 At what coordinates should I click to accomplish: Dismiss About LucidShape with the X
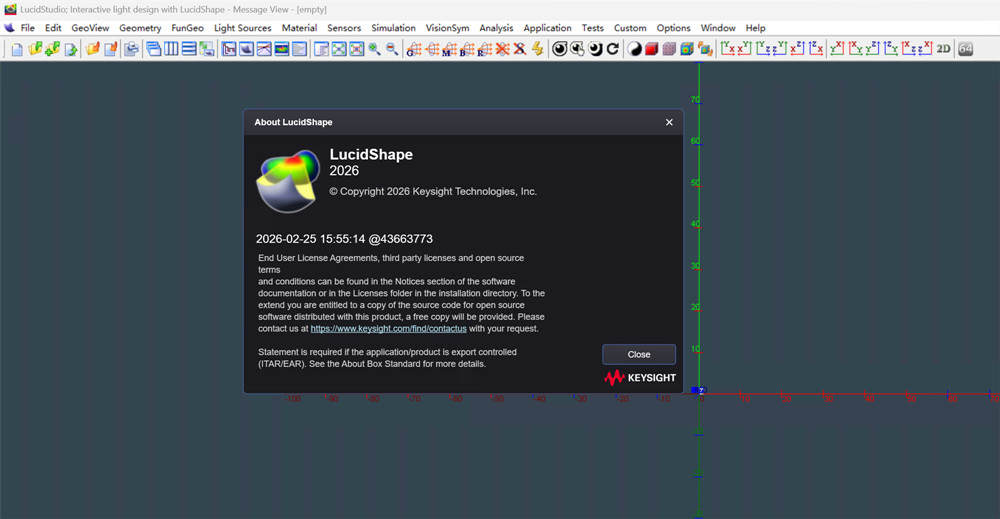click(669, 122)
